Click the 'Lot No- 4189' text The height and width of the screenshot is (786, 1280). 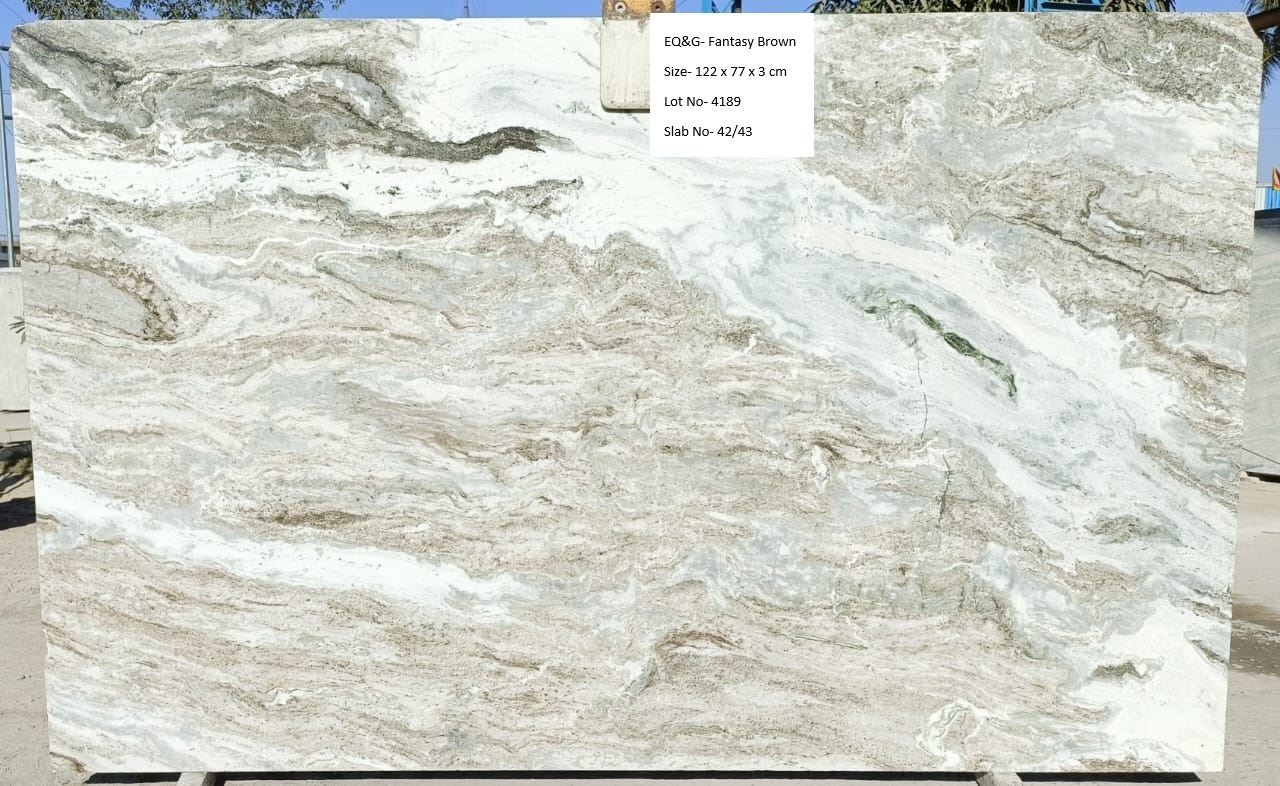pos(702,102)
